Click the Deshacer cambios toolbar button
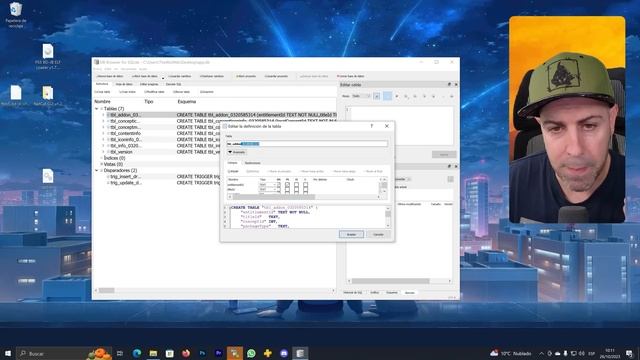The width and height of the screenshot is (640, 360). 211,76
